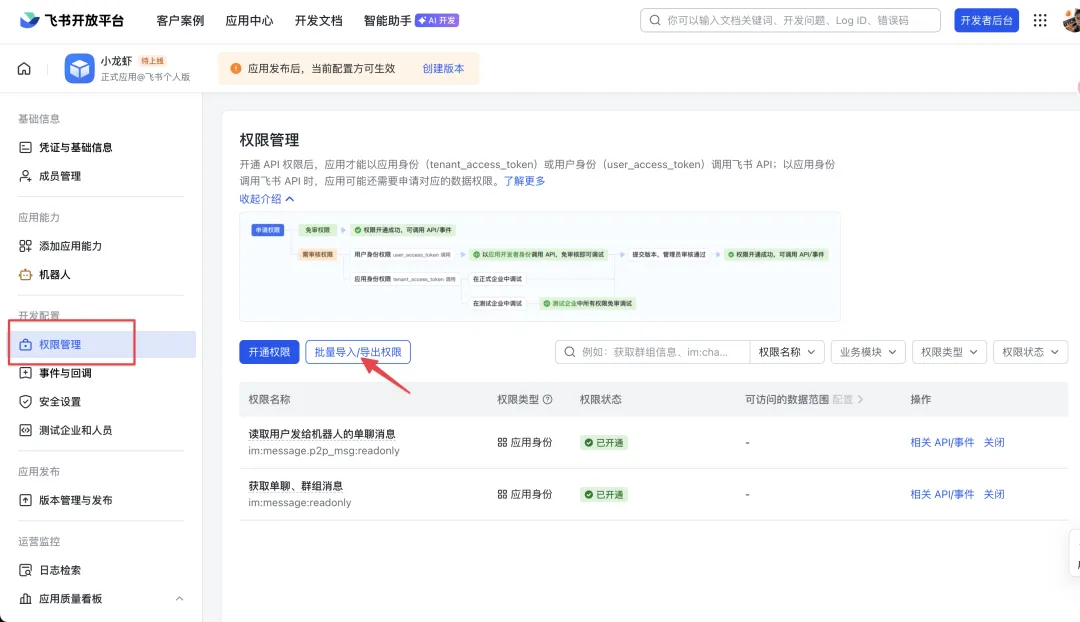Click 关闭 for 读取用户发给机器人的单聊消息

(x=994, y=442)
